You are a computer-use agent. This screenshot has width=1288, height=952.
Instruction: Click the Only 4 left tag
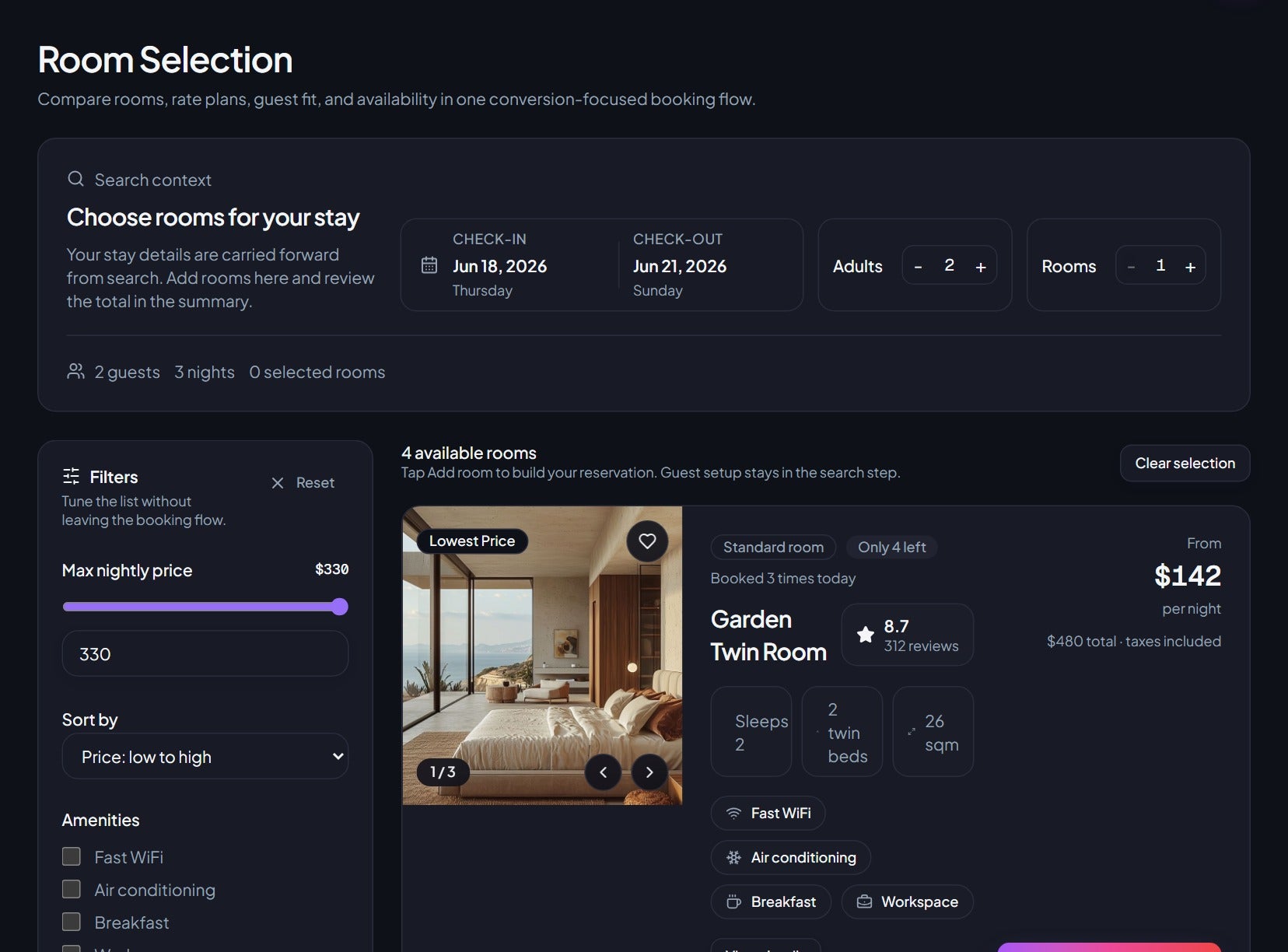pos(891,547)
